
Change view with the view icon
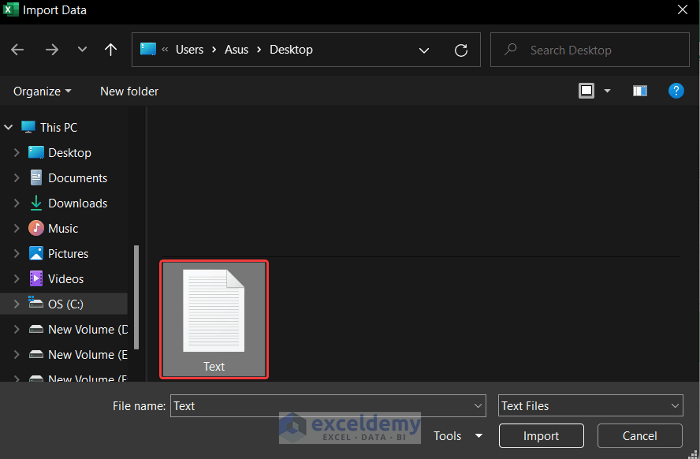tap(586, 91)
